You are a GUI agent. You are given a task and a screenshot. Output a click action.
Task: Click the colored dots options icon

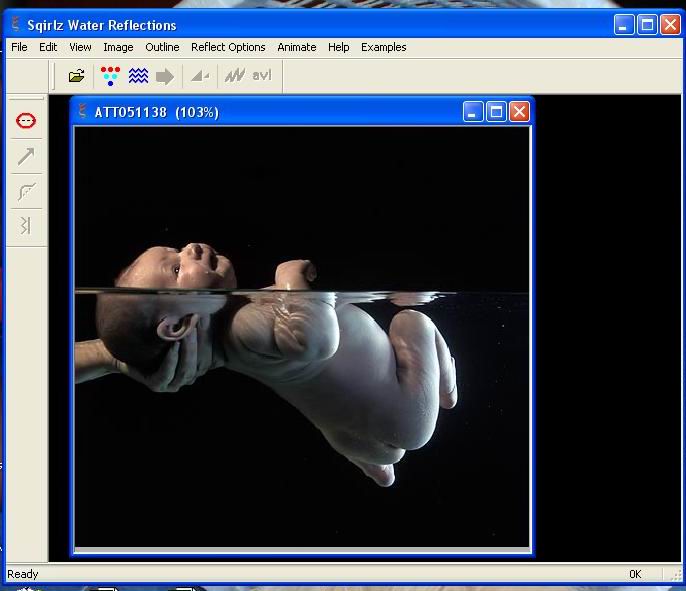110,76
